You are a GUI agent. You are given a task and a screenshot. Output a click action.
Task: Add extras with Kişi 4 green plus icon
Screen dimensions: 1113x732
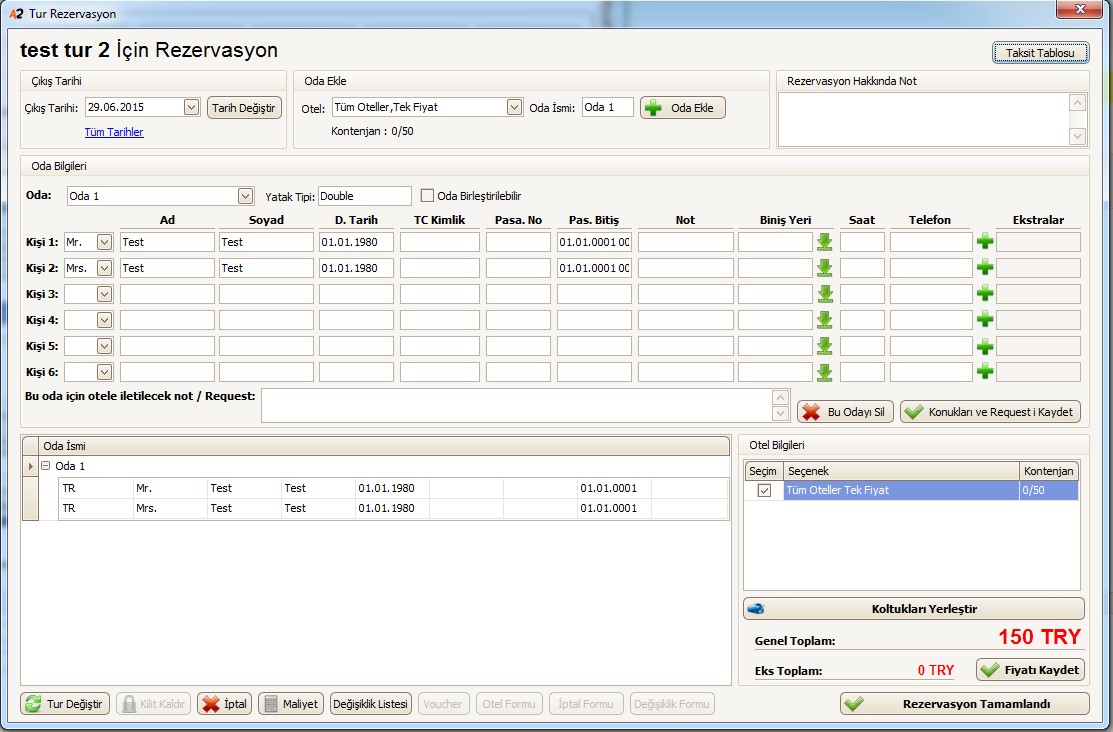[985, 319]
